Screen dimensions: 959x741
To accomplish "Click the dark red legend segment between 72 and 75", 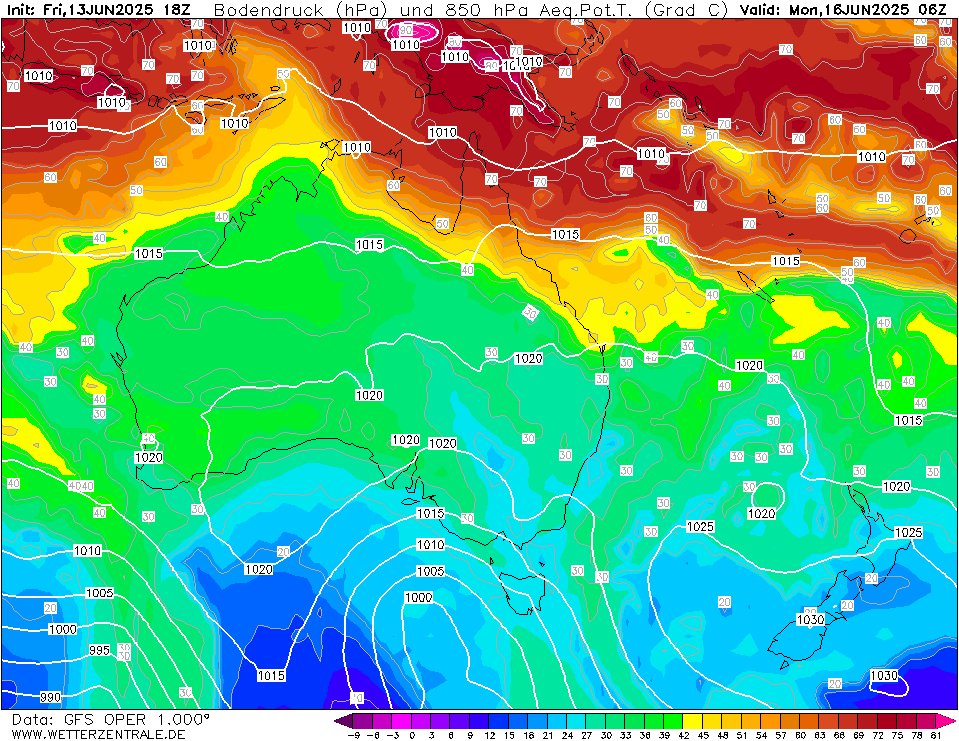I will tap(887, 721).
